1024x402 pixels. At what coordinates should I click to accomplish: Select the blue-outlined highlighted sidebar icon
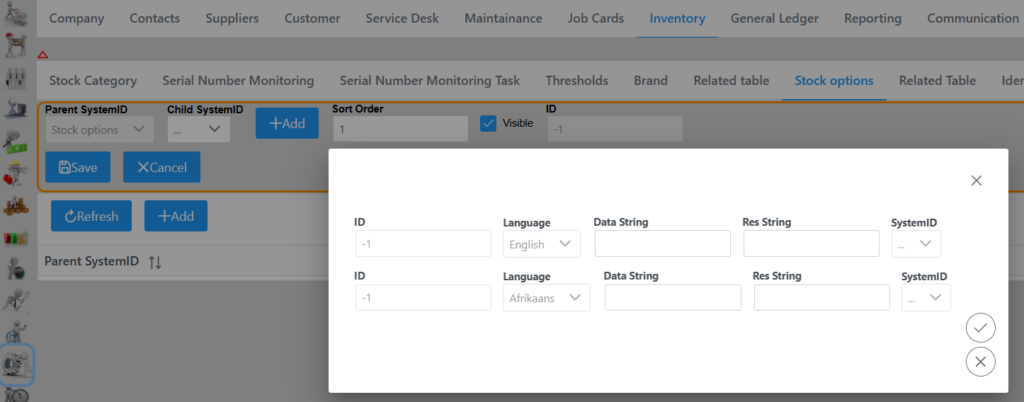tap(16, 364)
